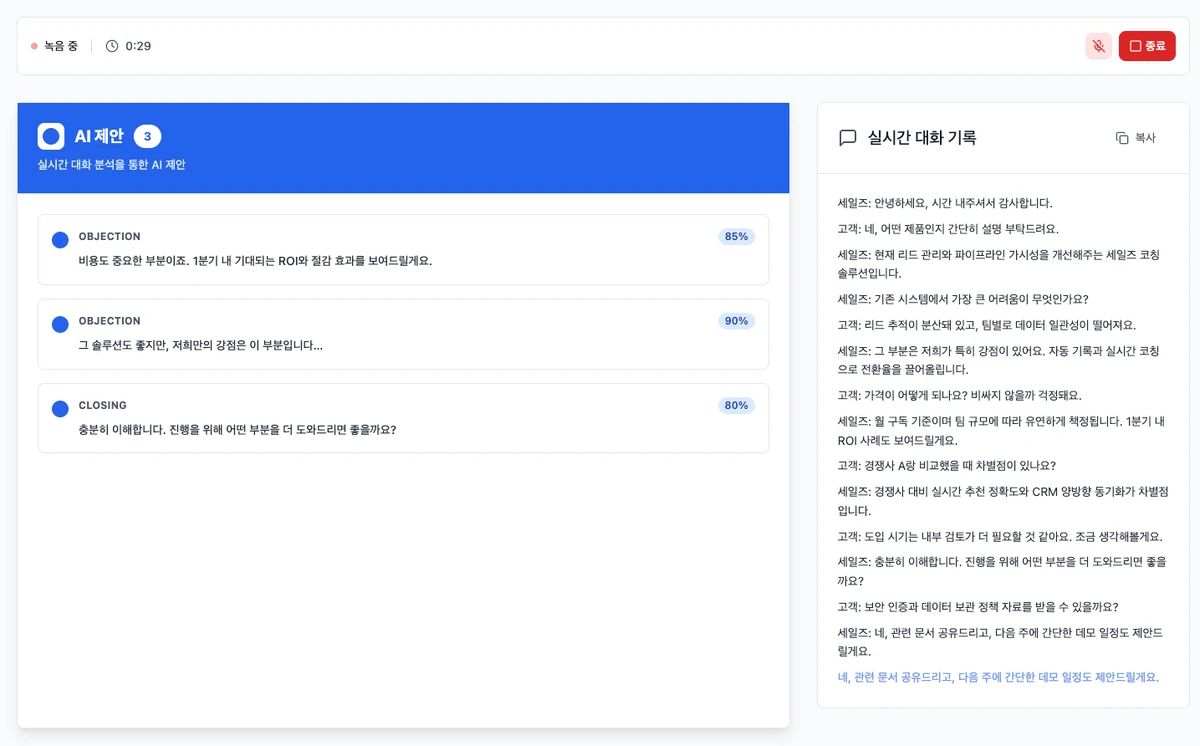The width and height of the screenshot is (1200, 746).
Task: Click the red recording indicator dot
Action: 34,46
